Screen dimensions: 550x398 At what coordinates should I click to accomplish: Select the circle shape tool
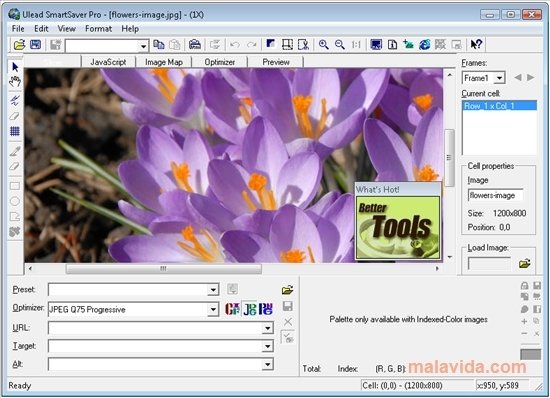click(15, 201)
